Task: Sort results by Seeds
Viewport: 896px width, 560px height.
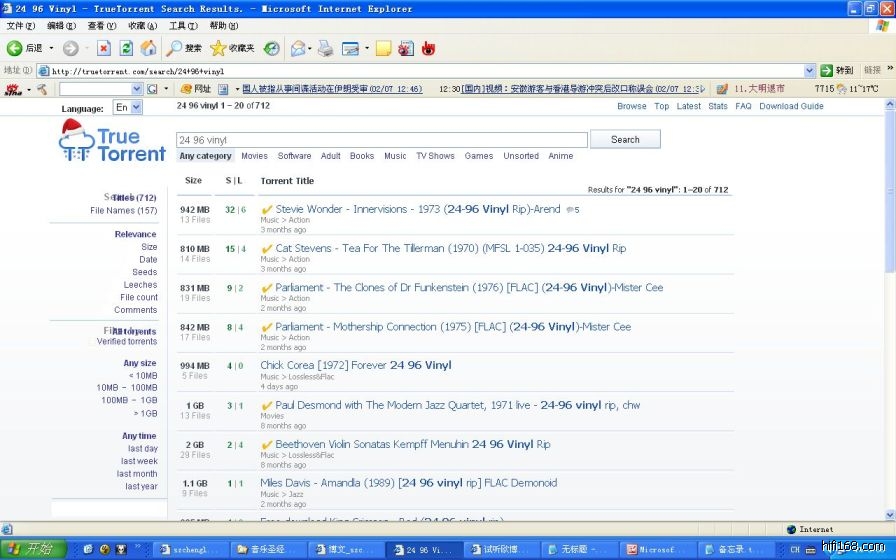Action: (145, 272)
